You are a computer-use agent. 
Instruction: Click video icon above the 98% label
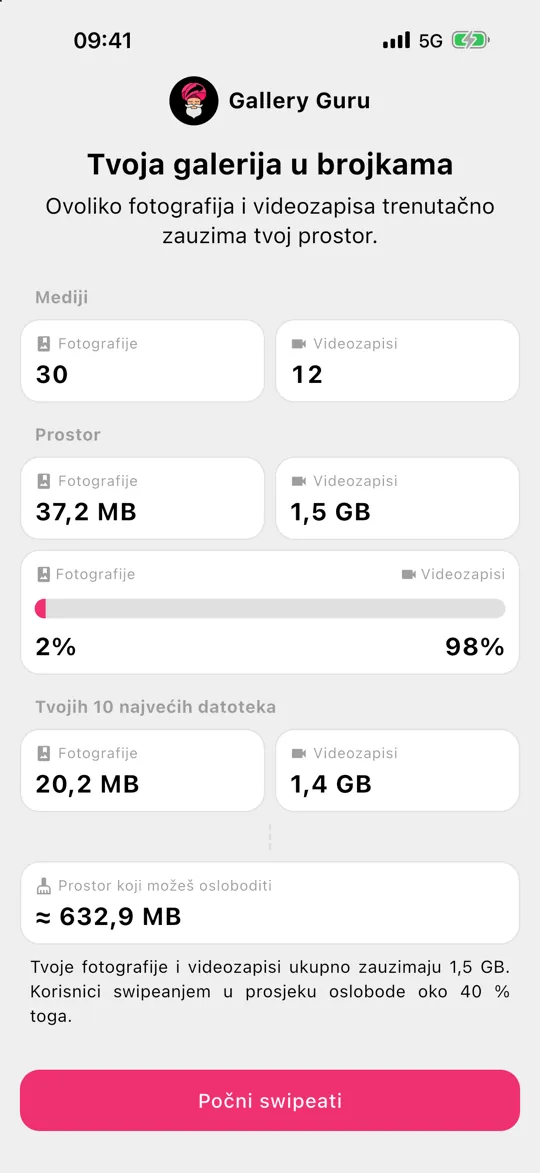pos(408,575)
